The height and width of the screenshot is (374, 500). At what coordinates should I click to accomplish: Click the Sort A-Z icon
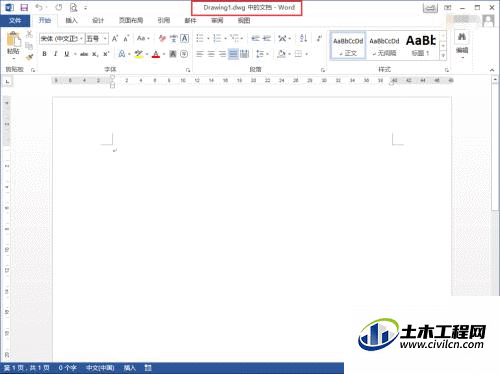(303, 38)
